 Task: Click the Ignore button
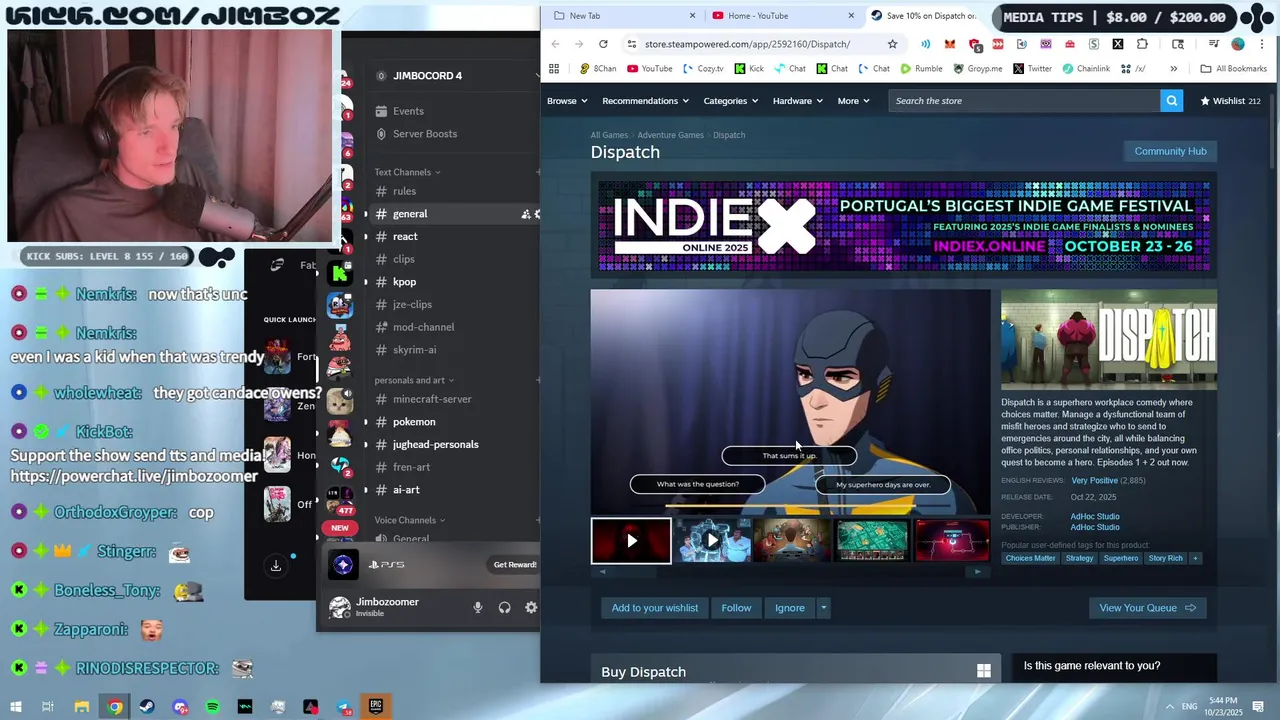(789, 608)
